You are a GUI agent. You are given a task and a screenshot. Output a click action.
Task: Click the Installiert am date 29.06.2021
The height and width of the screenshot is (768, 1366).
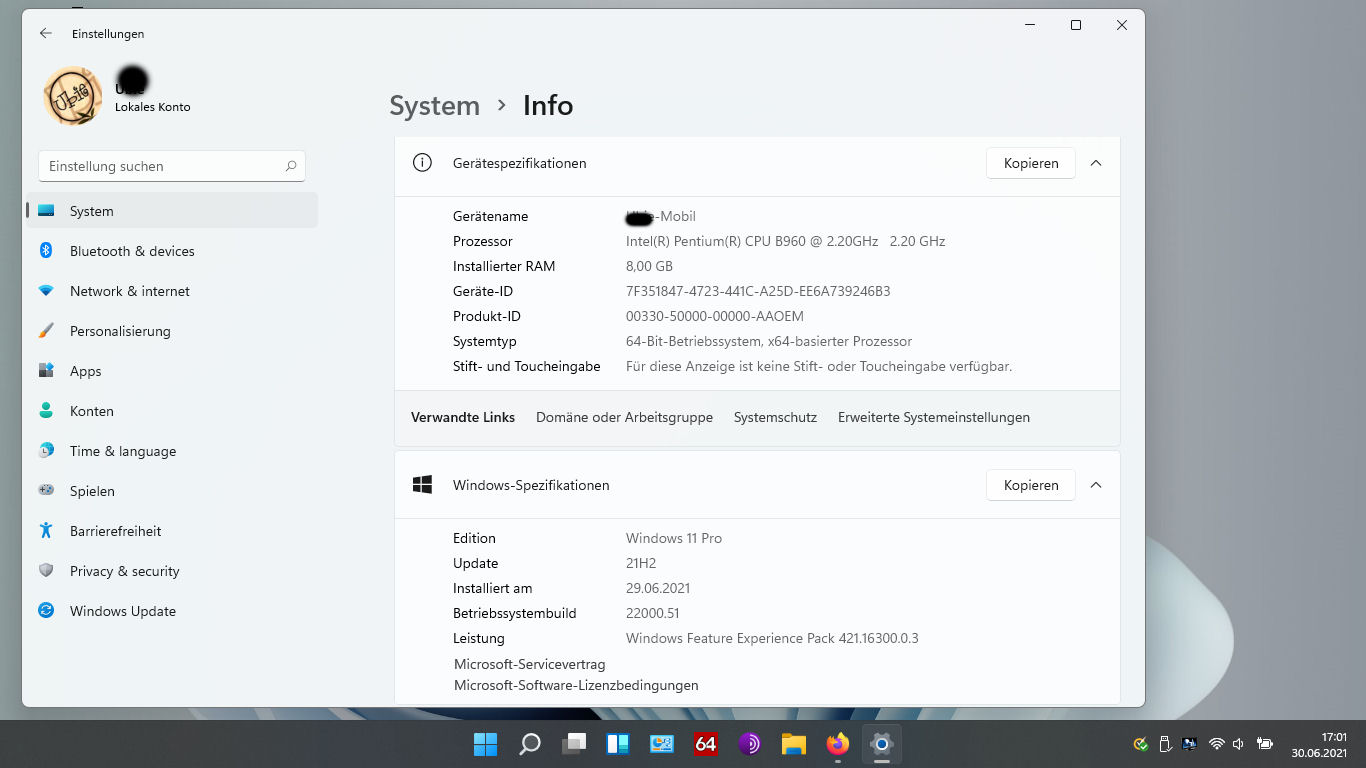(658, 588)
